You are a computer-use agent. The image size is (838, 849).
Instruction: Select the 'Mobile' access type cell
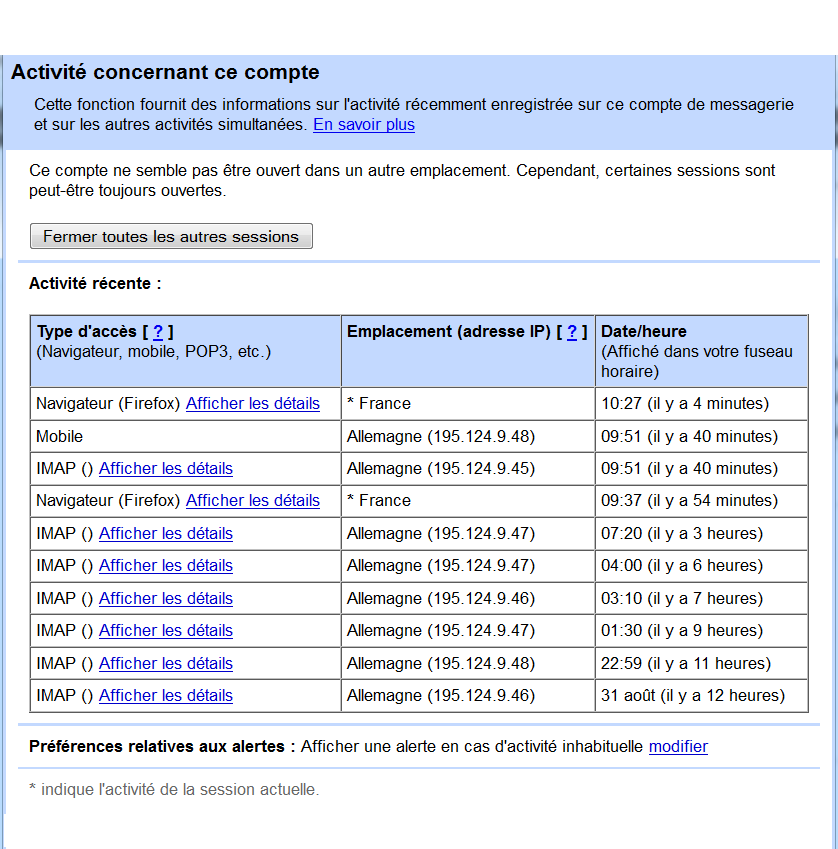(x=186, y=436)
